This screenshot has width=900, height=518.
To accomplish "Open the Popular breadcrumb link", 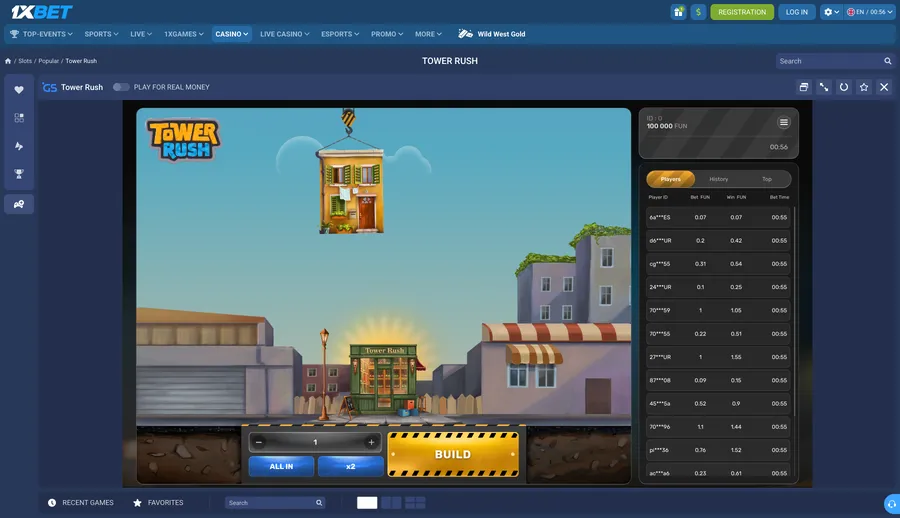I will [49, 61].
